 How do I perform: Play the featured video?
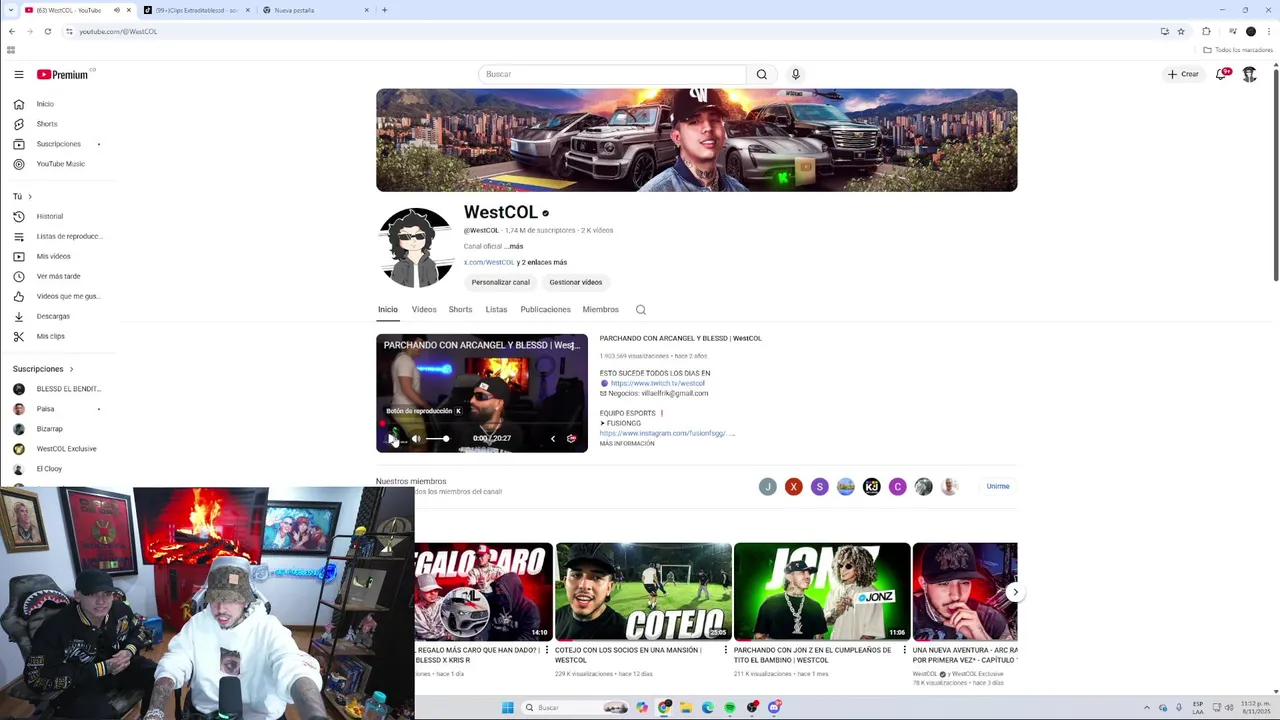click(x=391, y=438)
